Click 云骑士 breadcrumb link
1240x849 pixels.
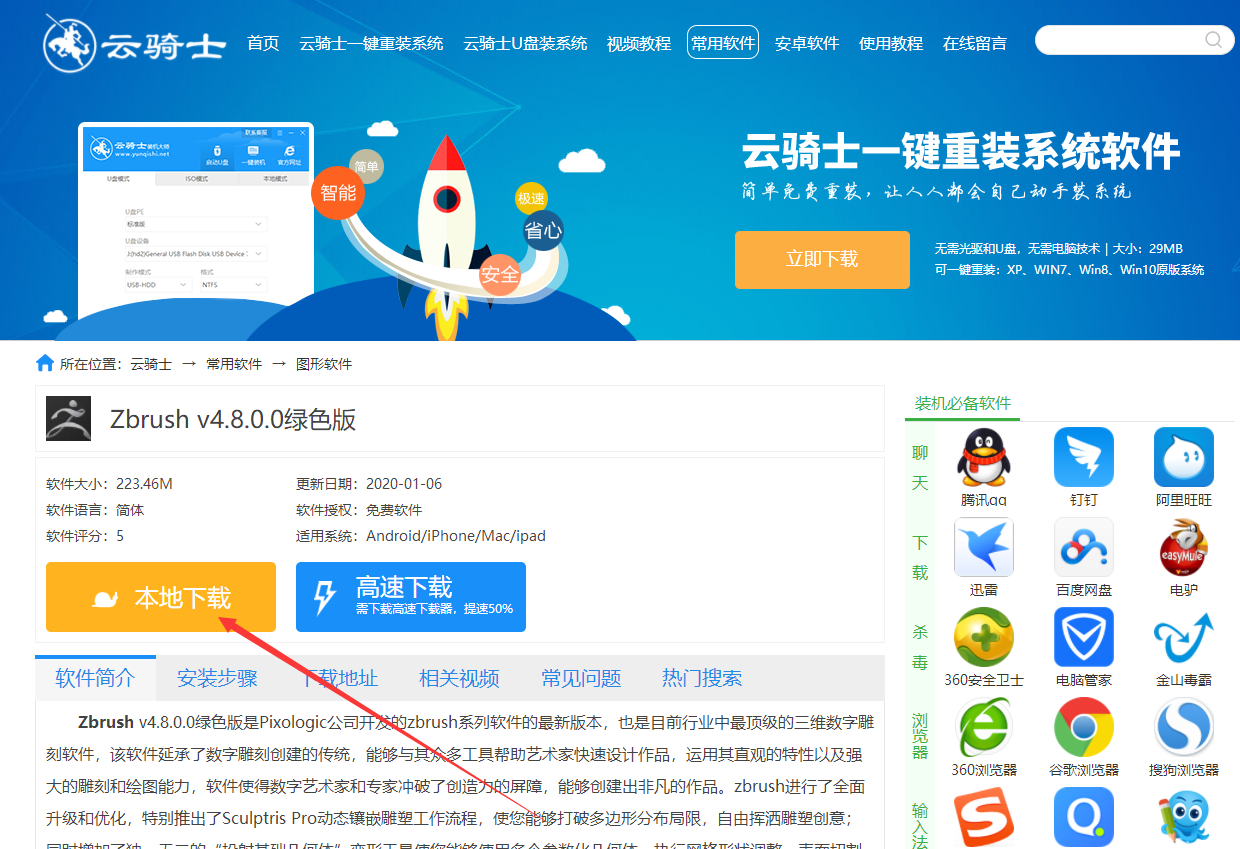click(151, 364)
